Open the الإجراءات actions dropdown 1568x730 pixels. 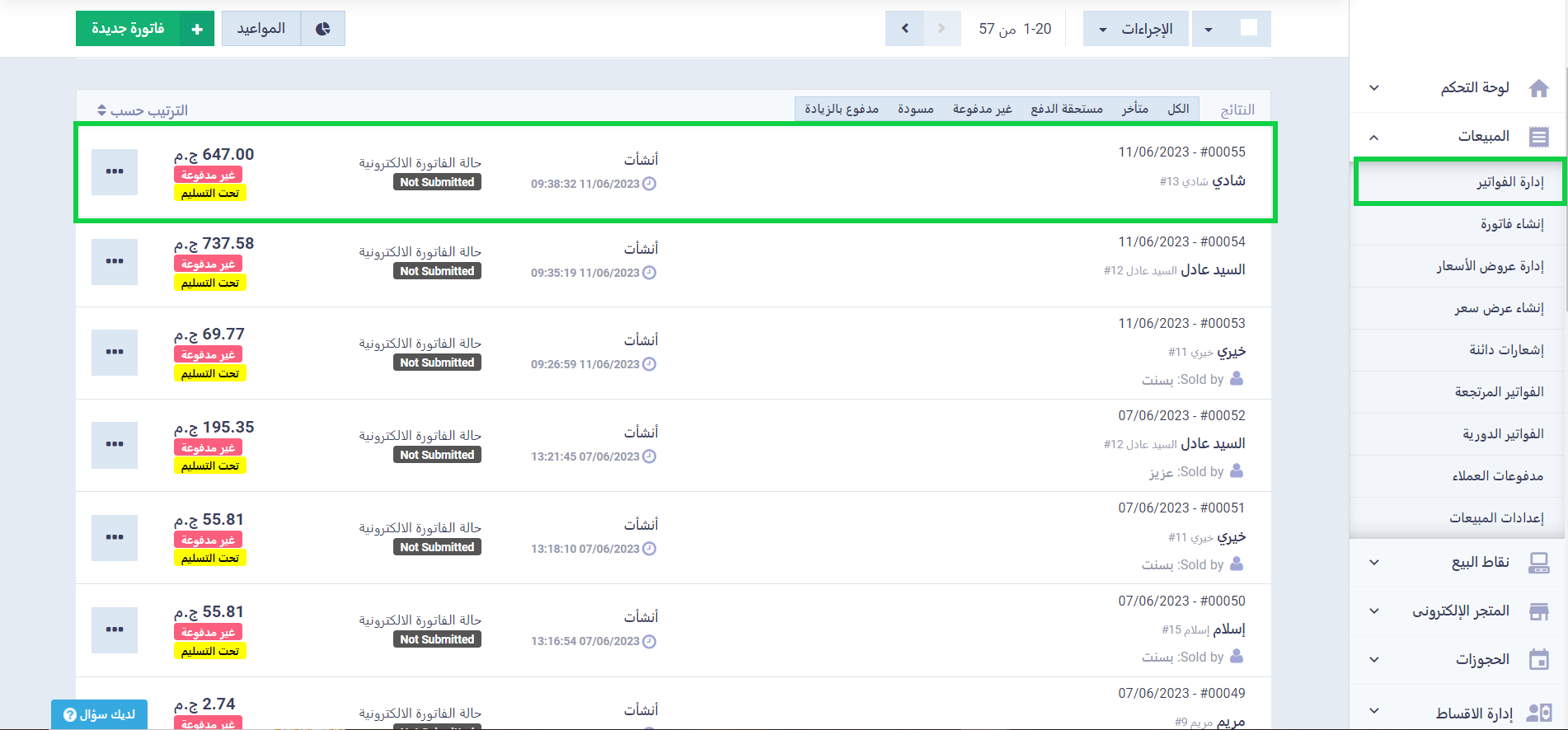click(x=1136, y=30)
